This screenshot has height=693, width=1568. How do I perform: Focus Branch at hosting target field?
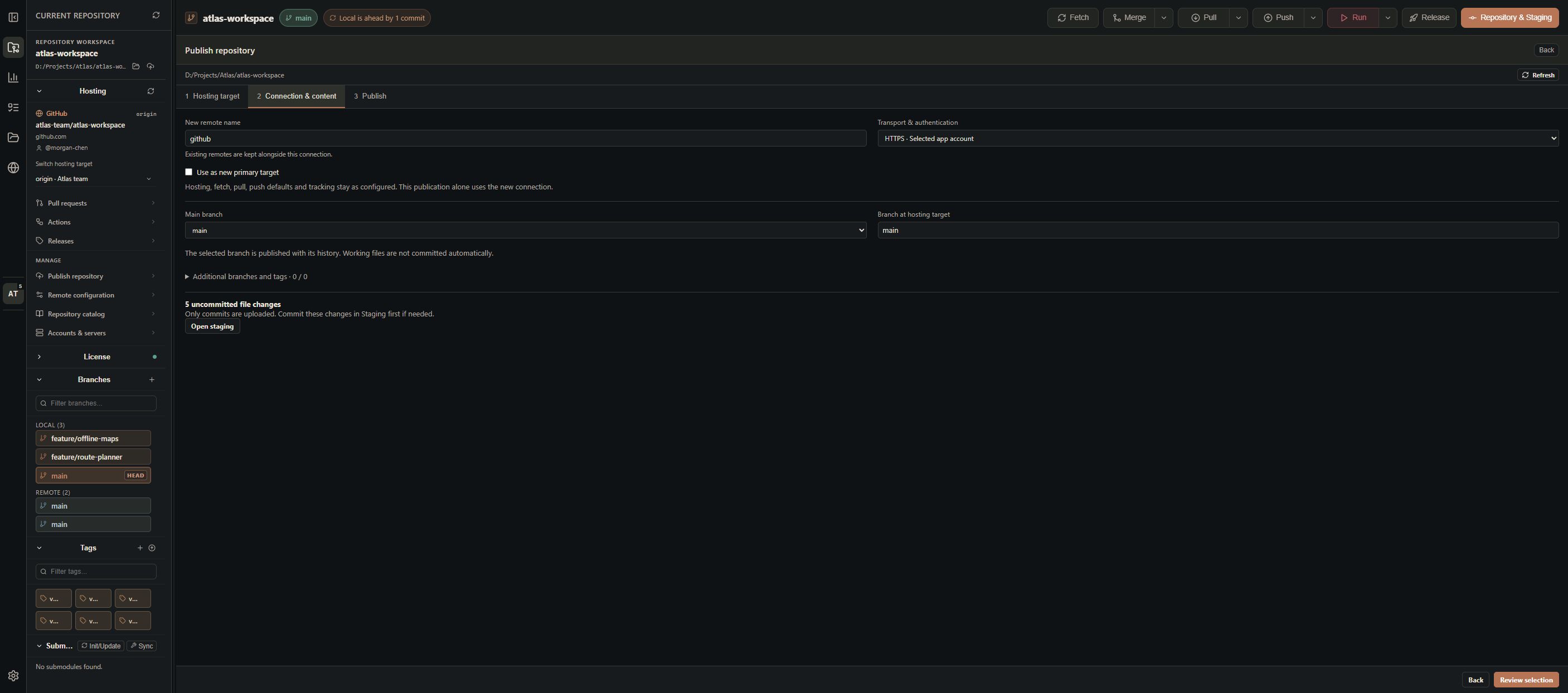1217,231
